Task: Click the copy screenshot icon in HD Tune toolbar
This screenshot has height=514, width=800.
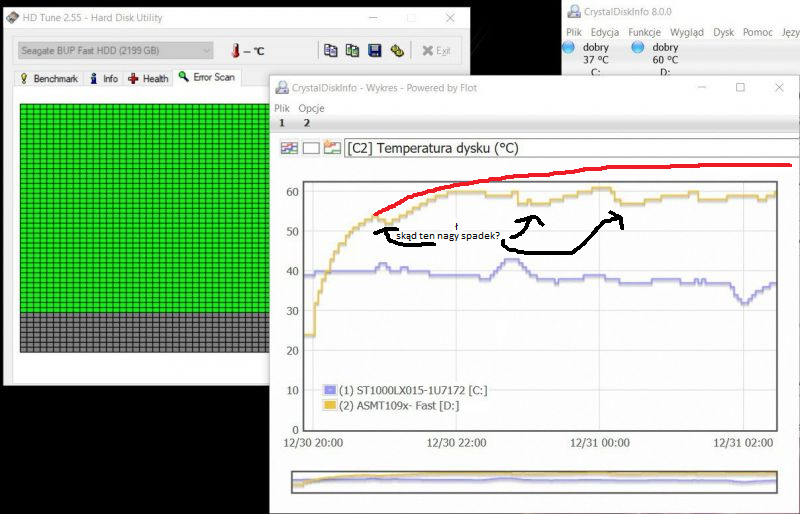Action: pyautogui.click(x=352, y=51)
